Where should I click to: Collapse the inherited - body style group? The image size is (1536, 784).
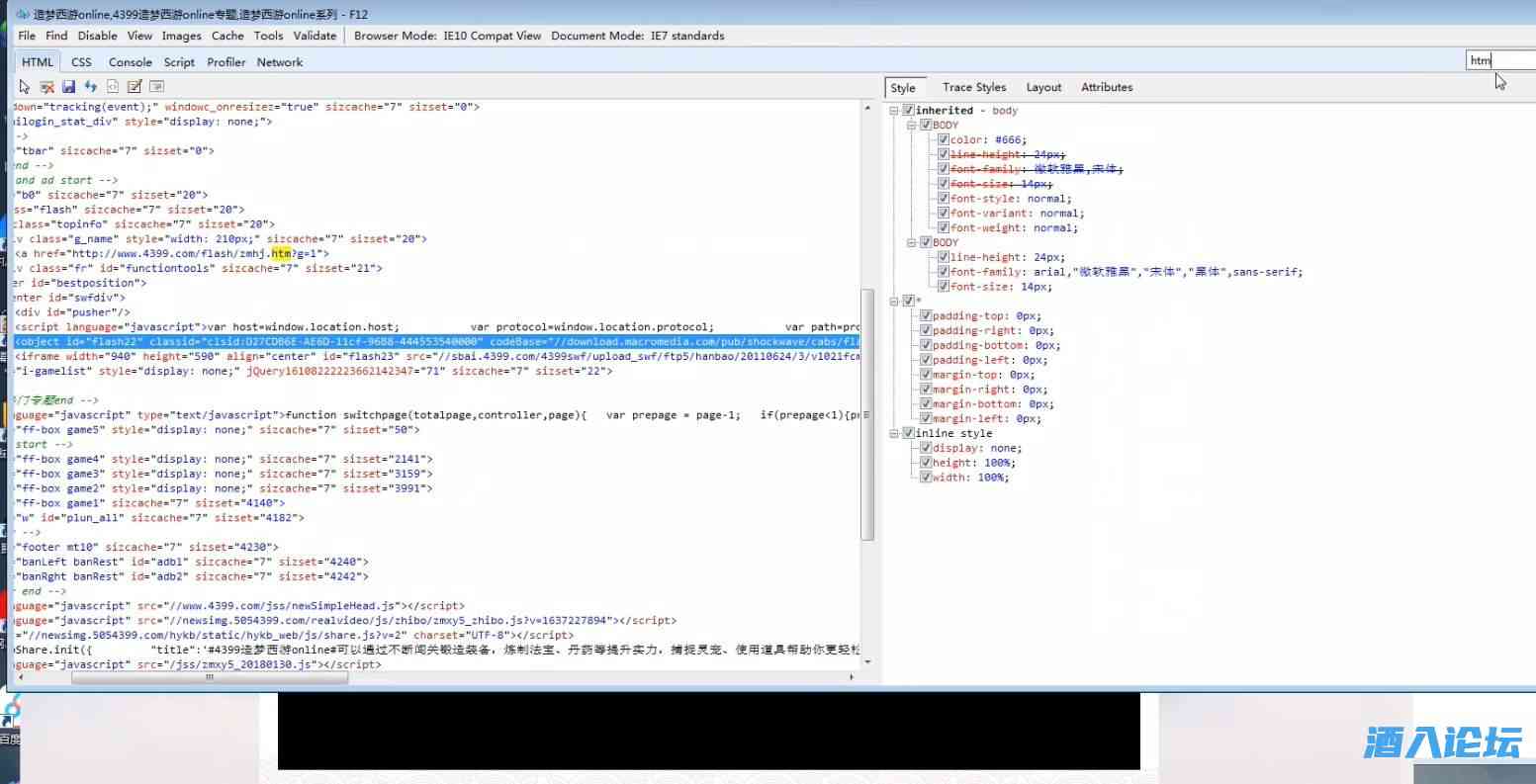click(x=894, y=111)
